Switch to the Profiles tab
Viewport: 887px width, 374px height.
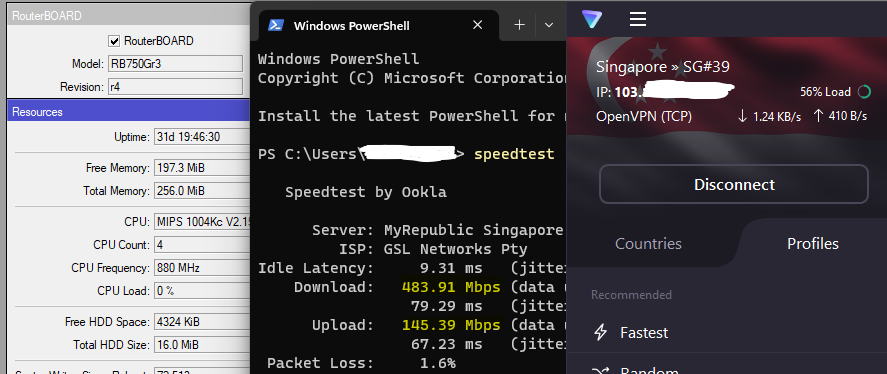812,244
